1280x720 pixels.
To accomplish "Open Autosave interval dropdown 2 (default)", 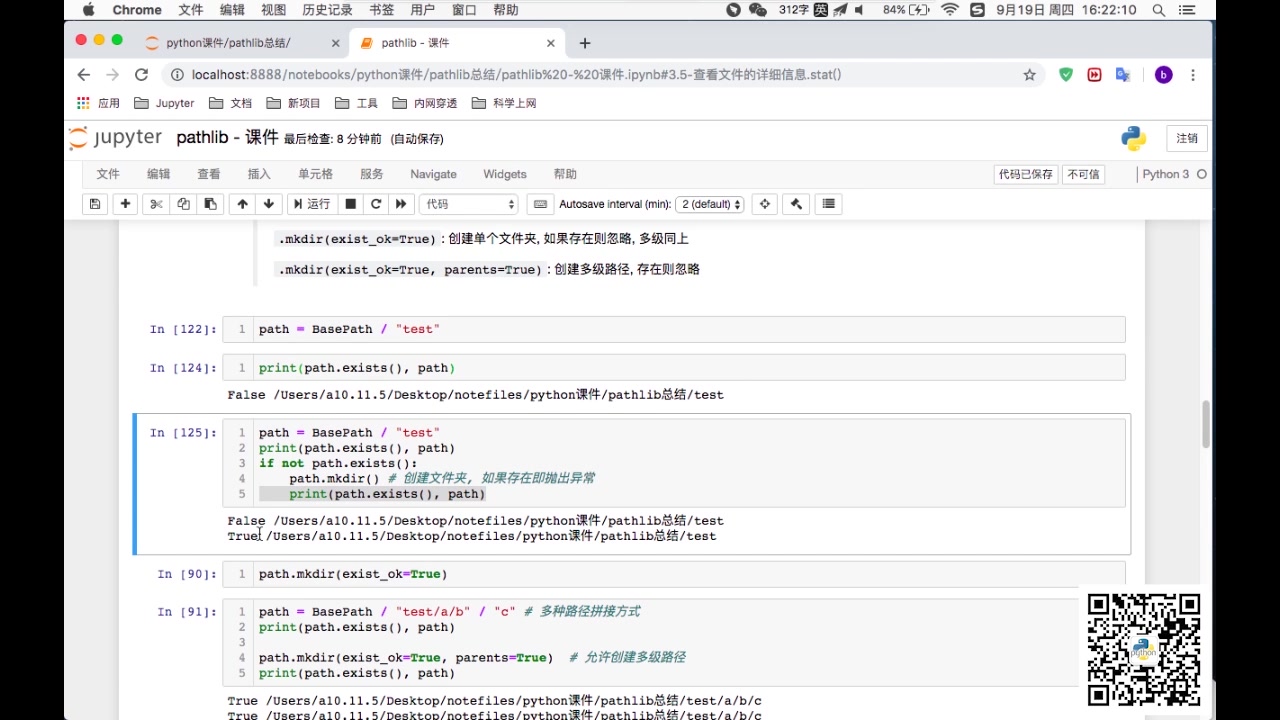I will pos(710,204).
